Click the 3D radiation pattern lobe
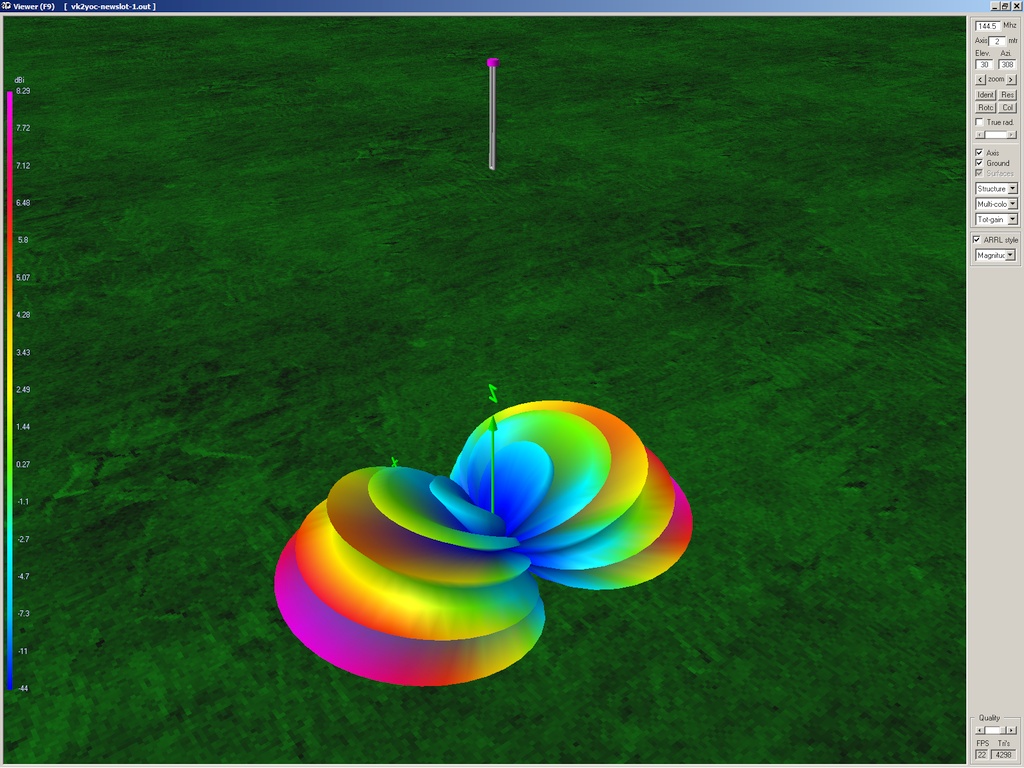 click(483, 542)
